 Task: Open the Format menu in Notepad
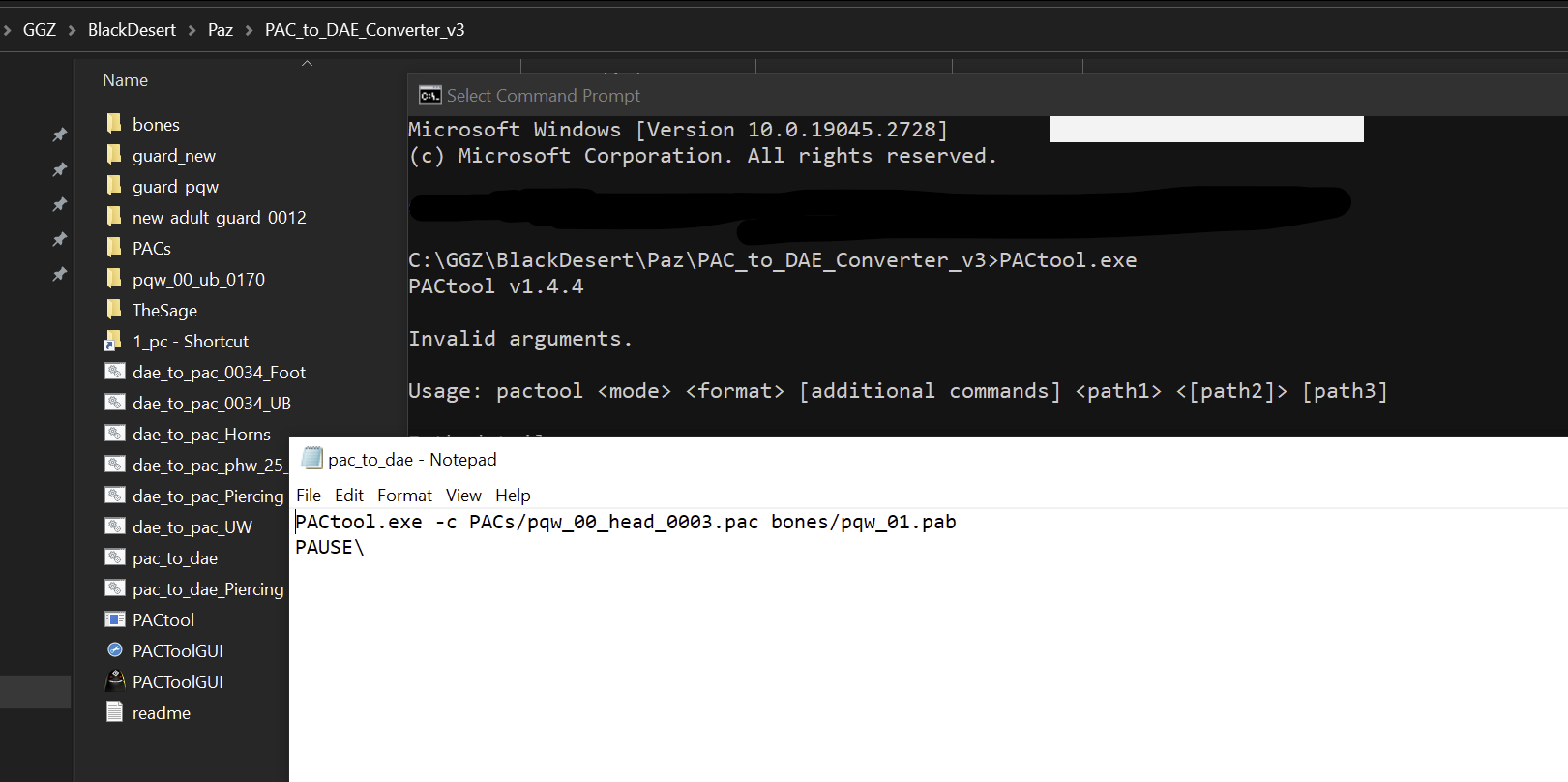(x=404, y=496)
